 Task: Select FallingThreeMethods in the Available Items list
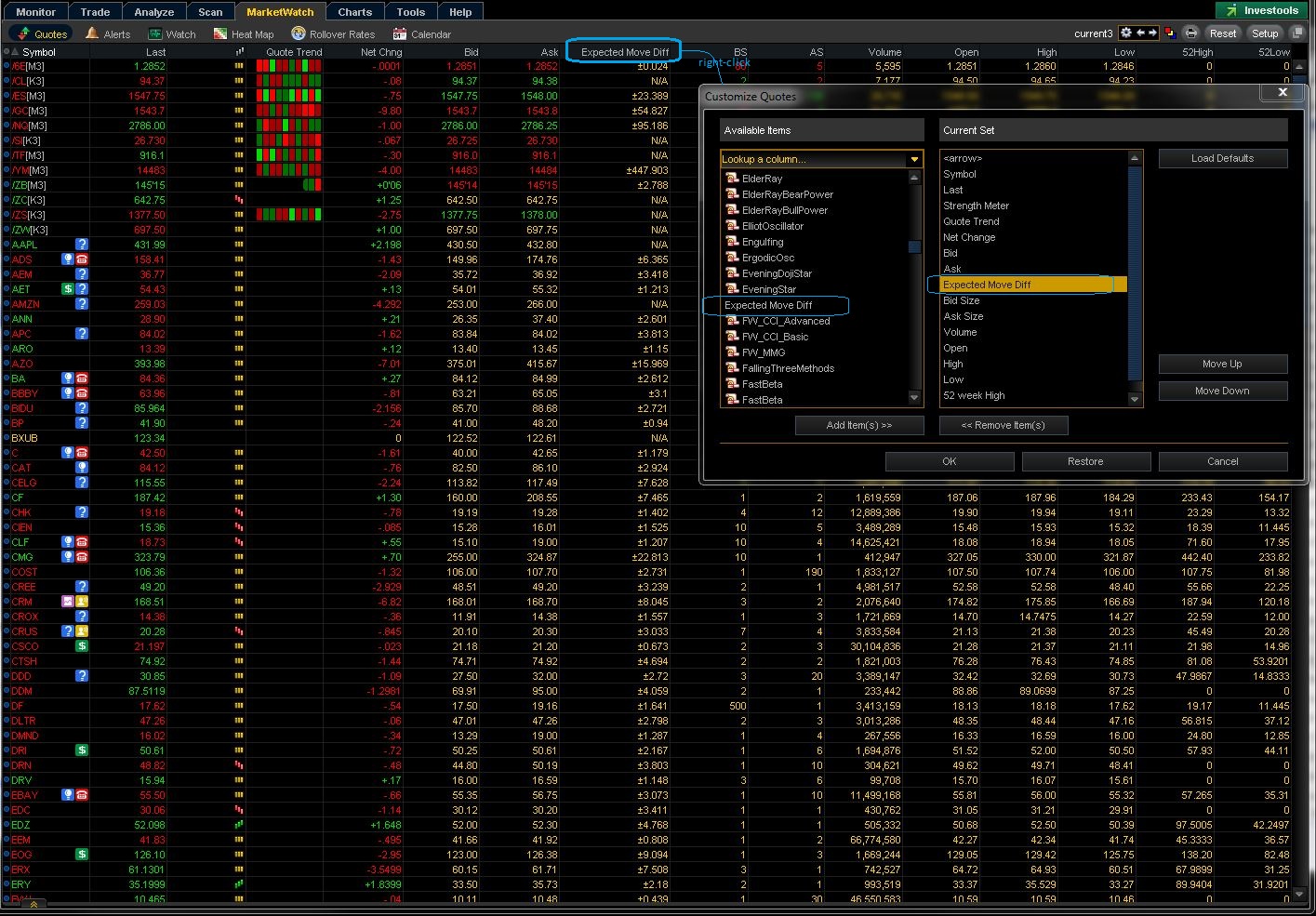point(788,368)
